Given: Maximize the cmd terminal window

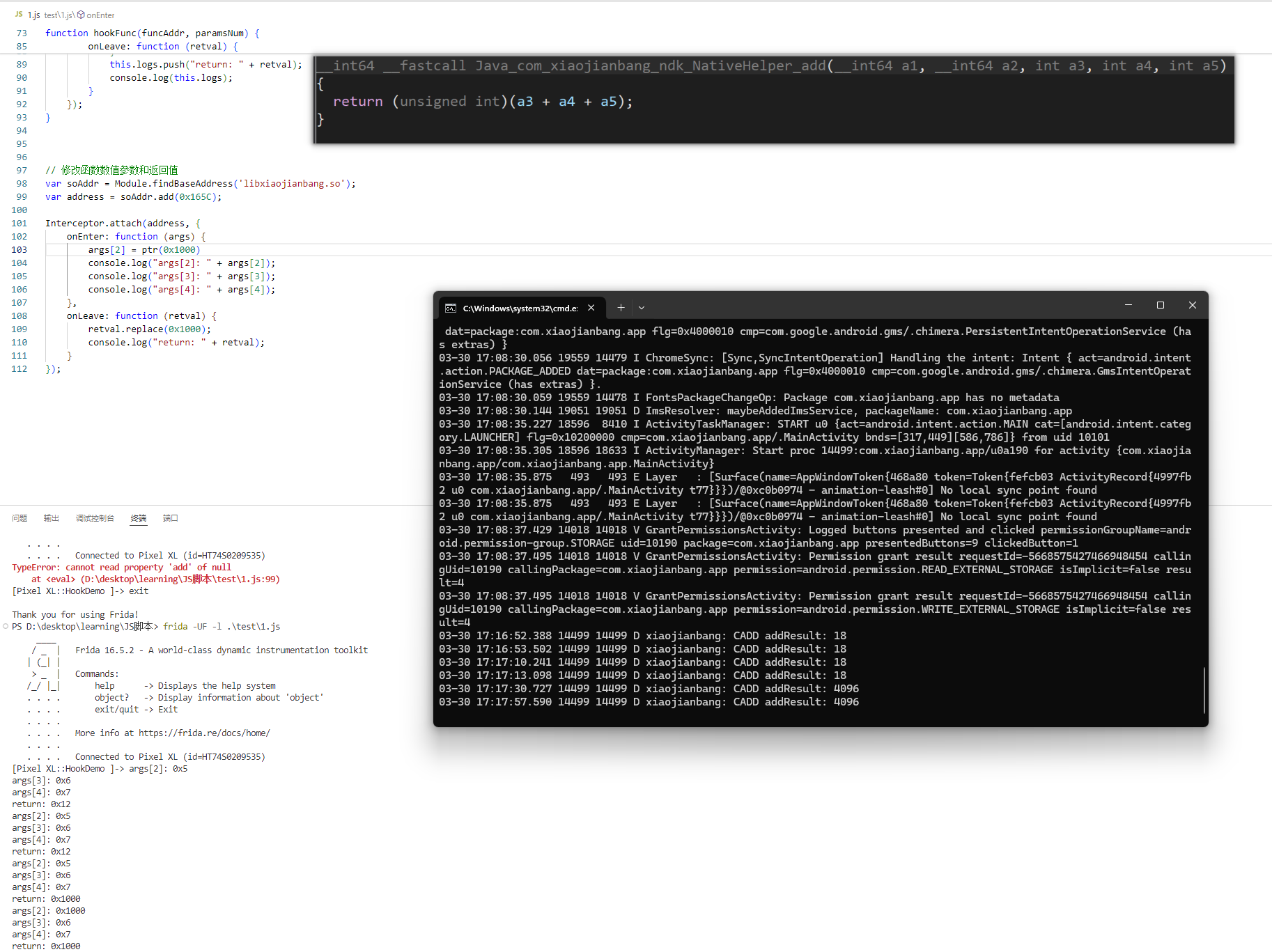Looking at the screenshot, I should [1160, 305].
